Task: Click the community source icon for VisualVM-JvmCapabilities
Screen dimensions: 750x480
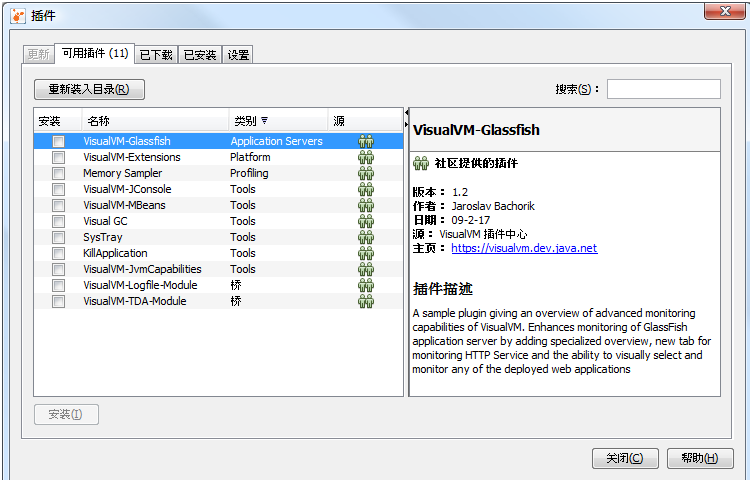Action: [366, 270]
